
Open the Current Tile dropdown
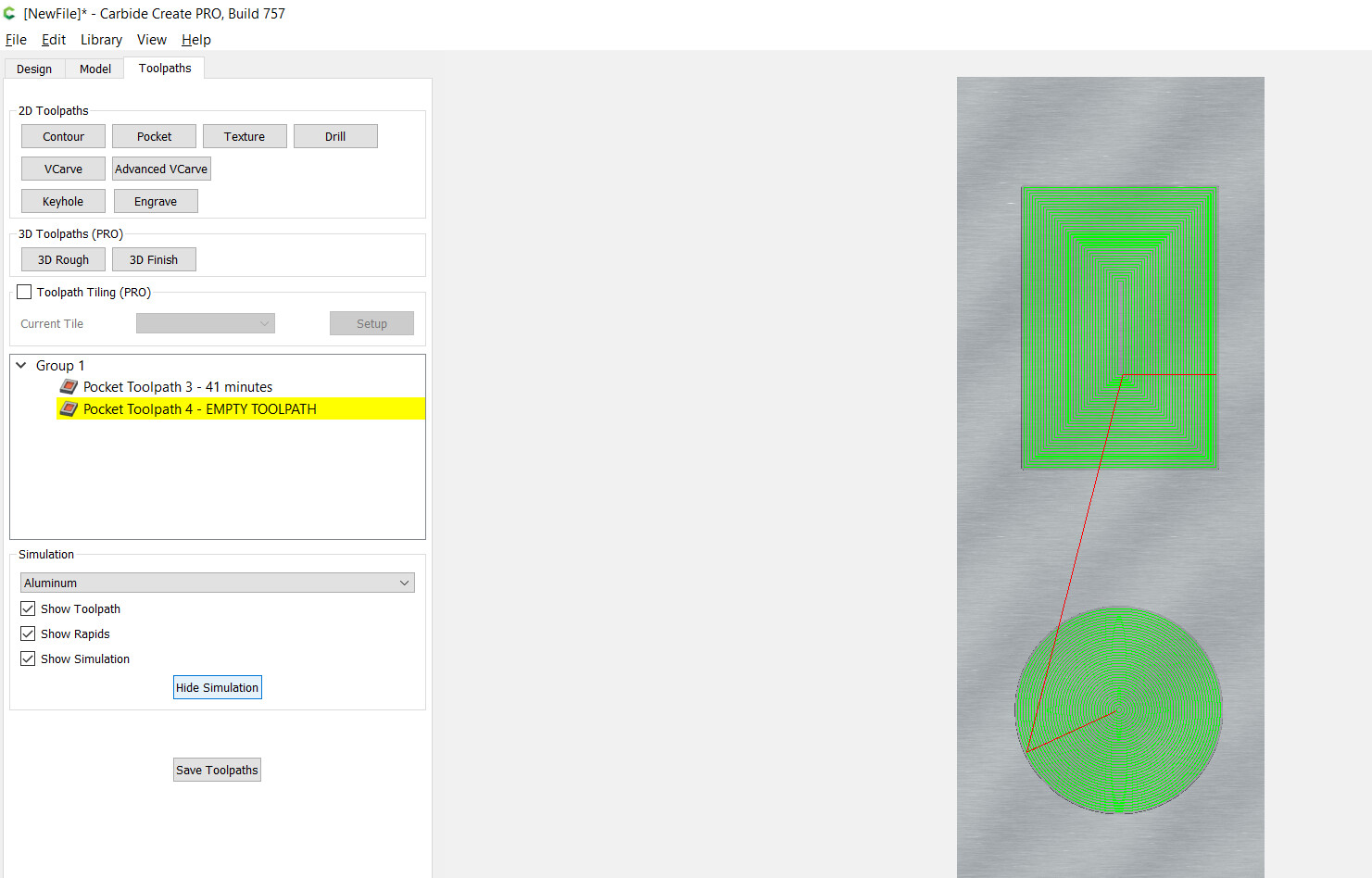point(206,323)
